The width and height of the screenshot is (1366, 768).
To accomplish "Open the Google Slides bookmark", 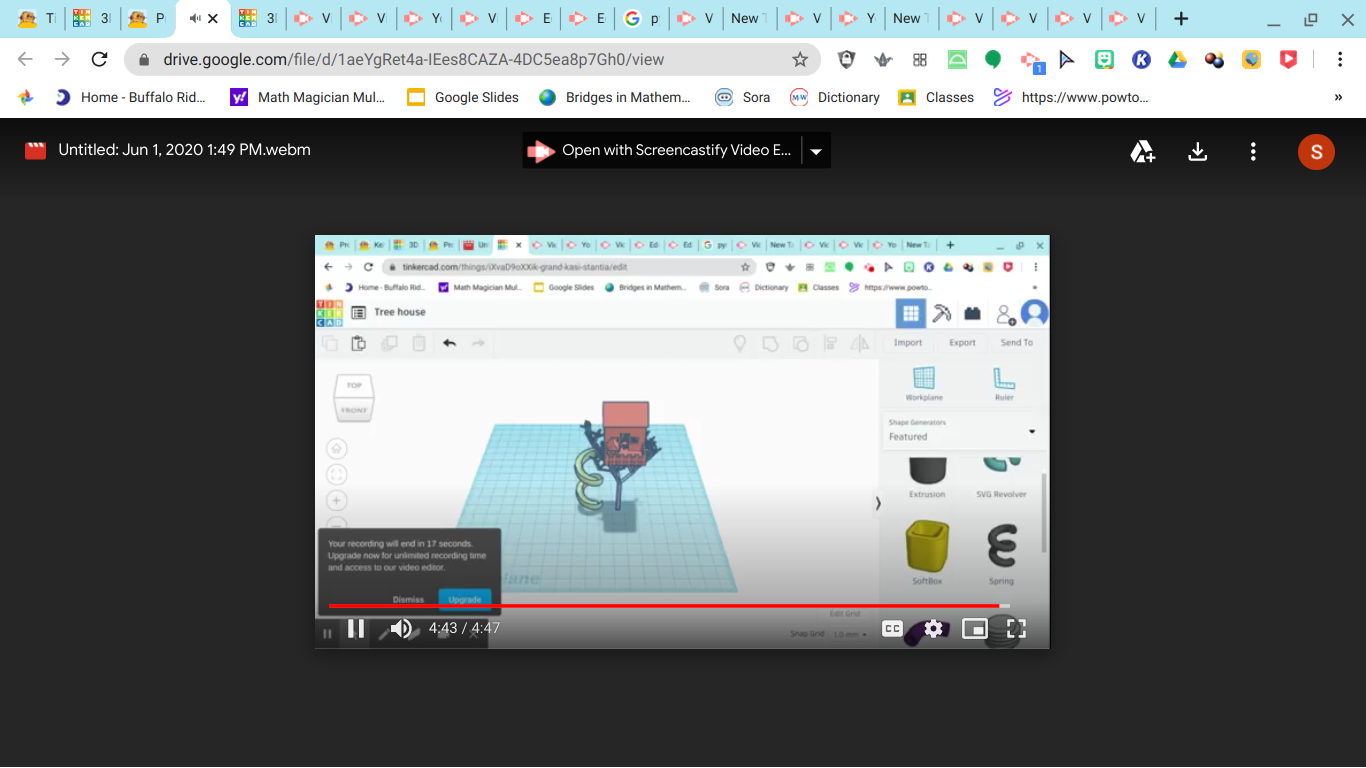I will tap(464, 97).
